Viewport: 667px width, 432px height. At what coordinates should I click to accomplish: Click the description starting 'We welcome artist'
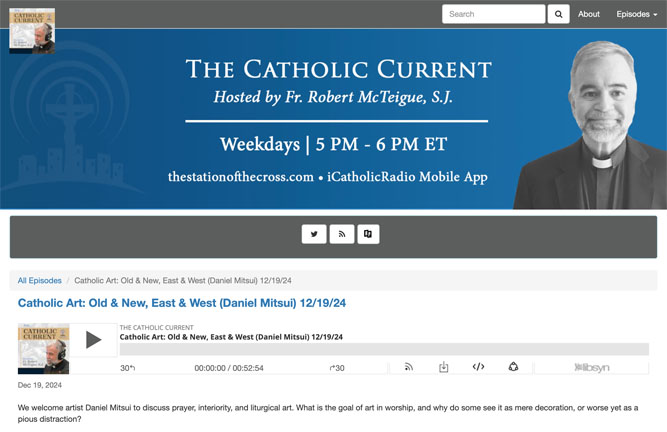tap(328, 413)
